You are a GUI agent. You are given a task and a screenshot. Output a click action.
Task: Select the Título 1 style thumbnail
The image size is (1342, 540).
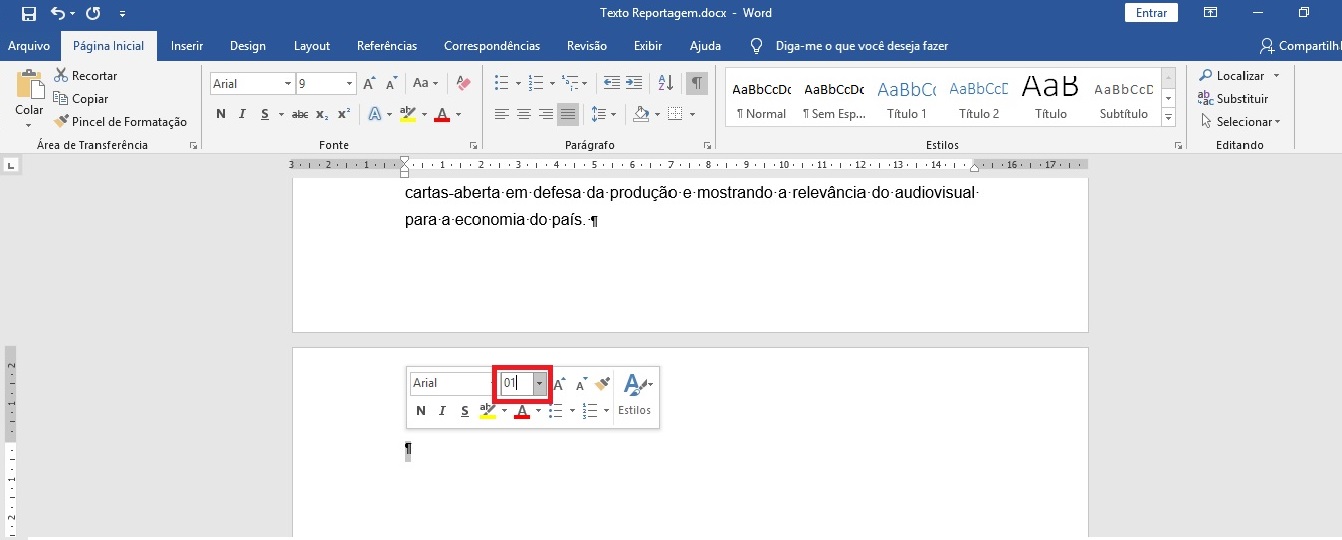pyautogui.click(x=906, y=98)
